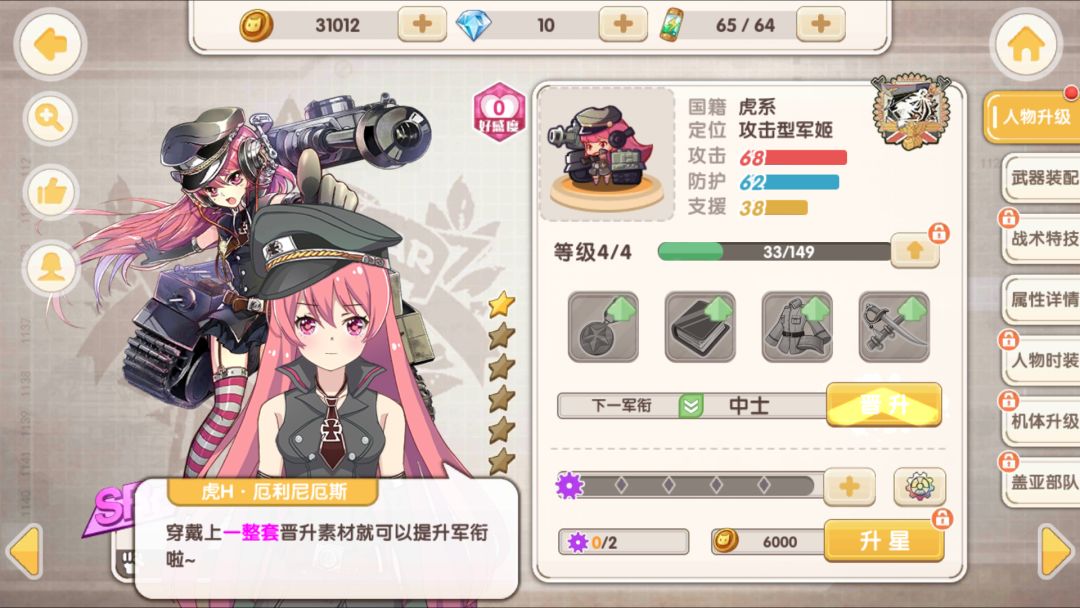Switch to 人物升级 tab
Image resolution: width=1080 pixels, height=608 pixels.
(x=1031, y=117)
